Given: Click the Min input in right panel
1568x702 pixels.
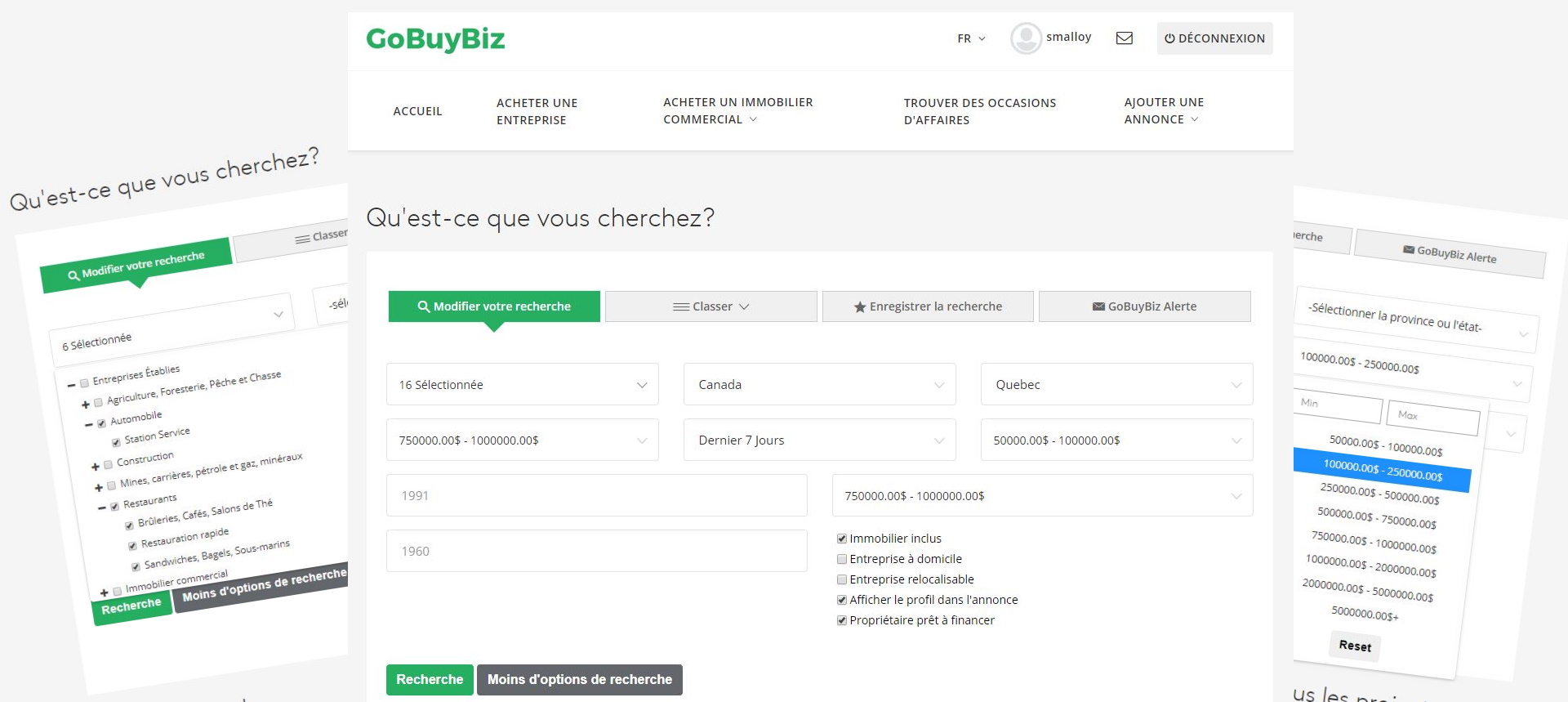Looking at the screenshot, I should click(x=1338, y=406).
